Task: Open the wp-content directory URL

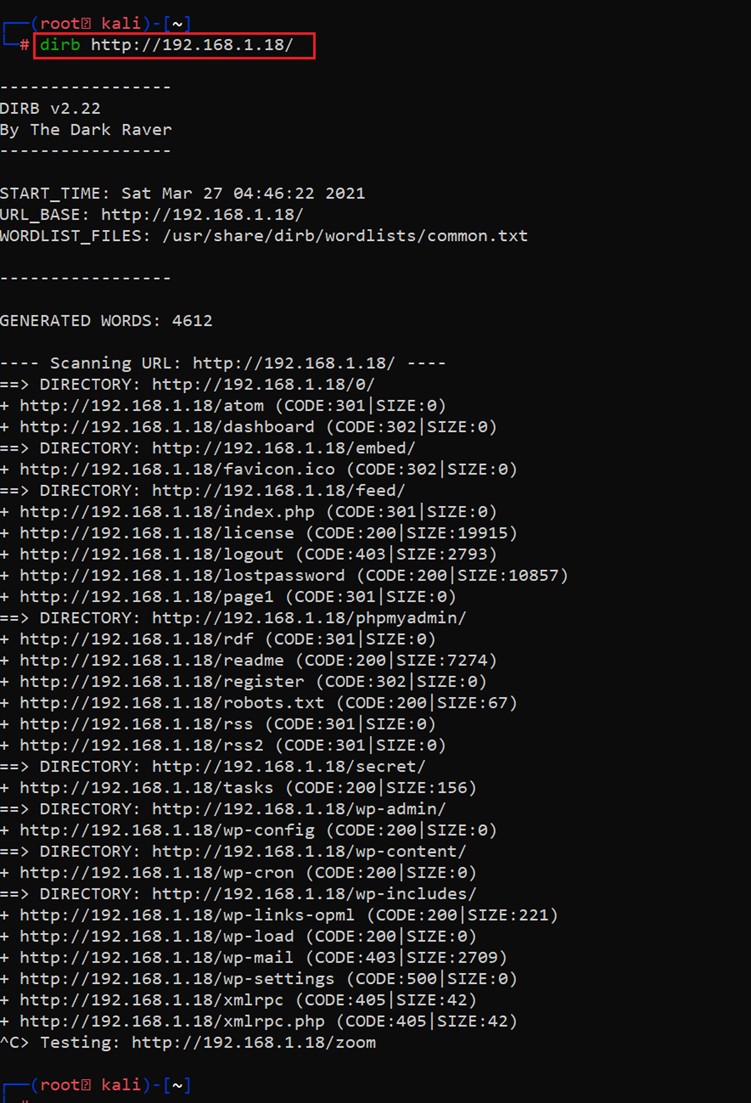Action: 309,852
